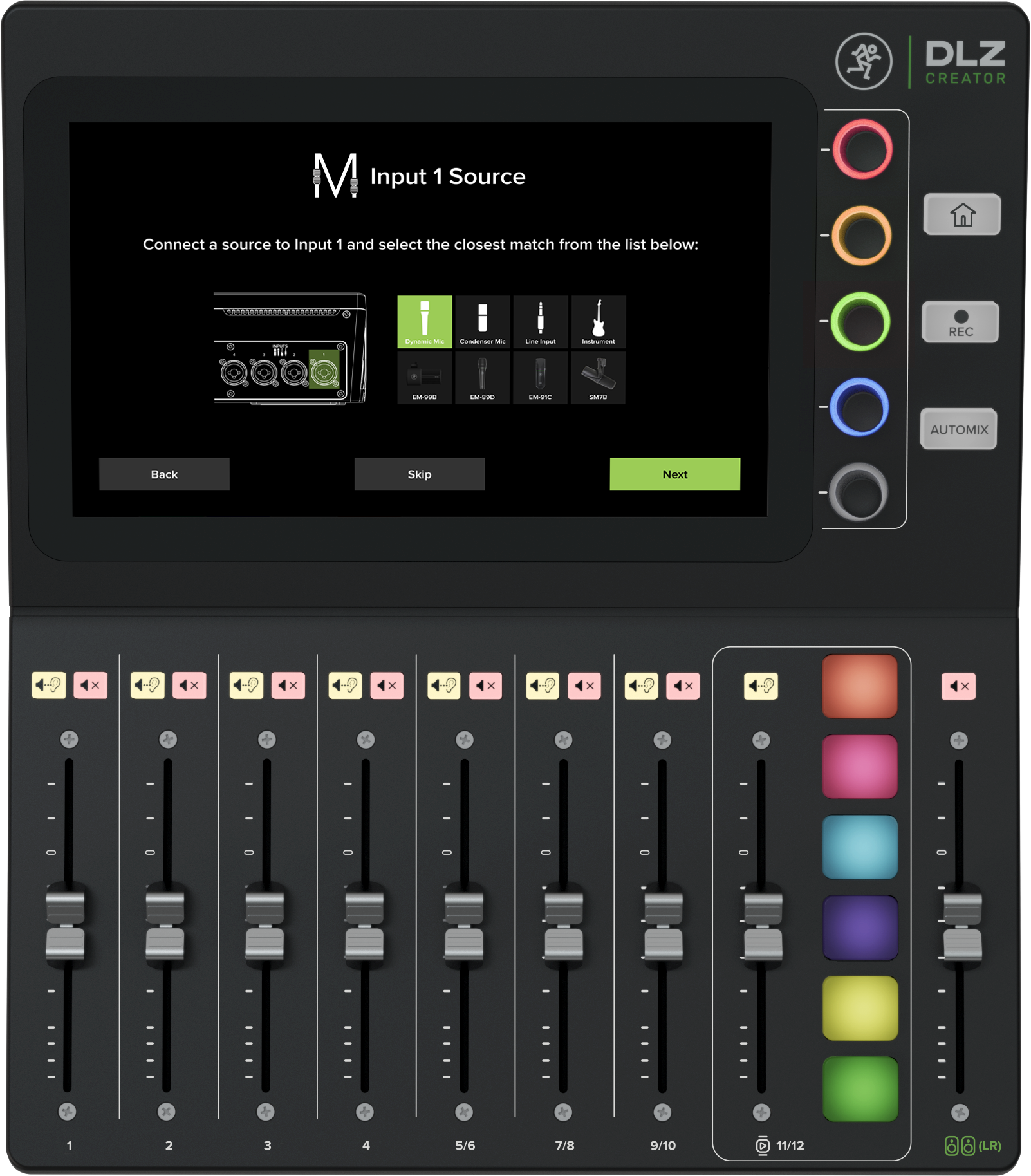Toggle the AUTOMIX button
This screenshot has width=1031, height=1176.
click(x=958, y=429)
